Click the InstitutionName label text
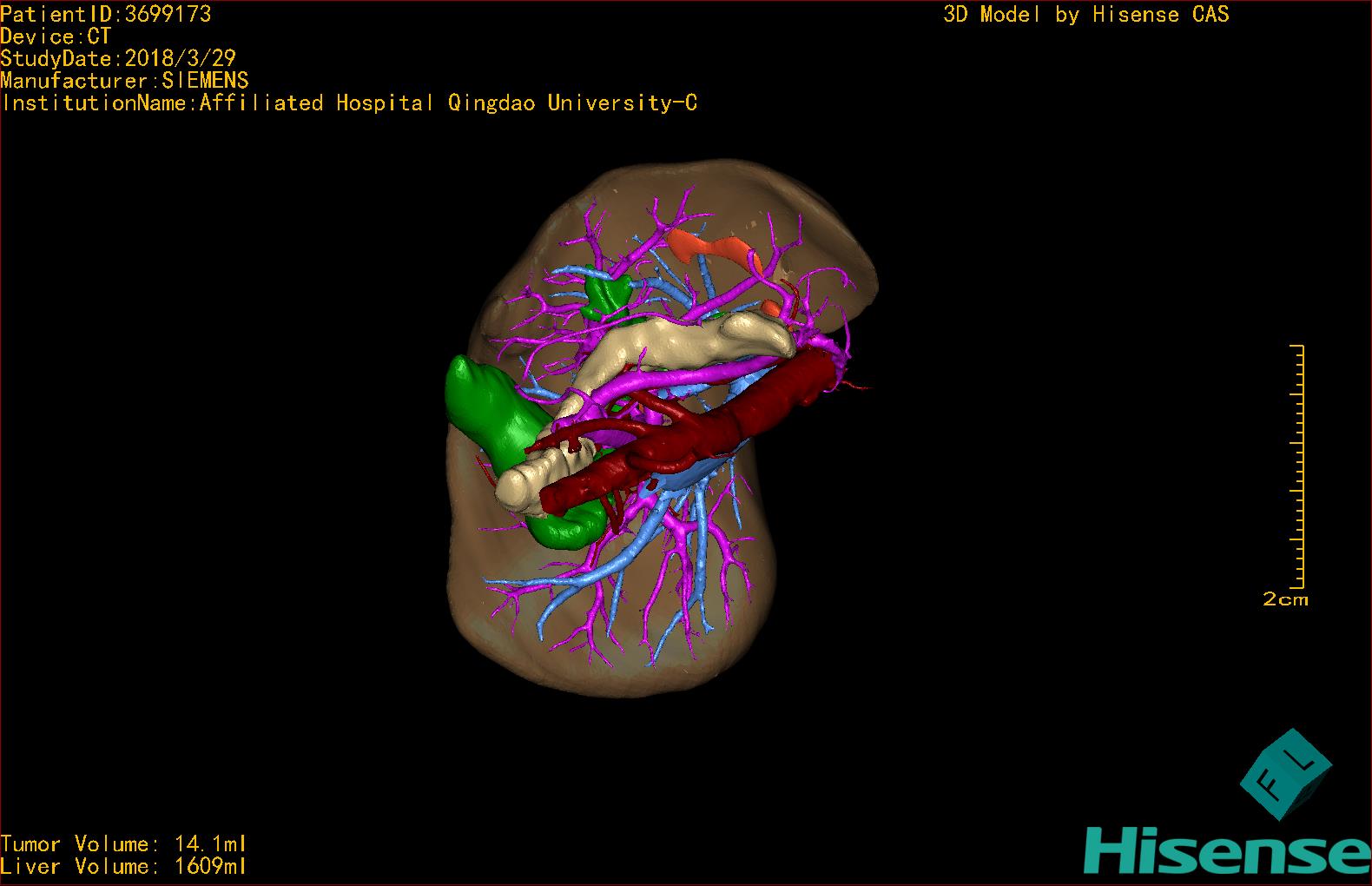This screenshot has width=1372, height=886. [x=349, y=103]
